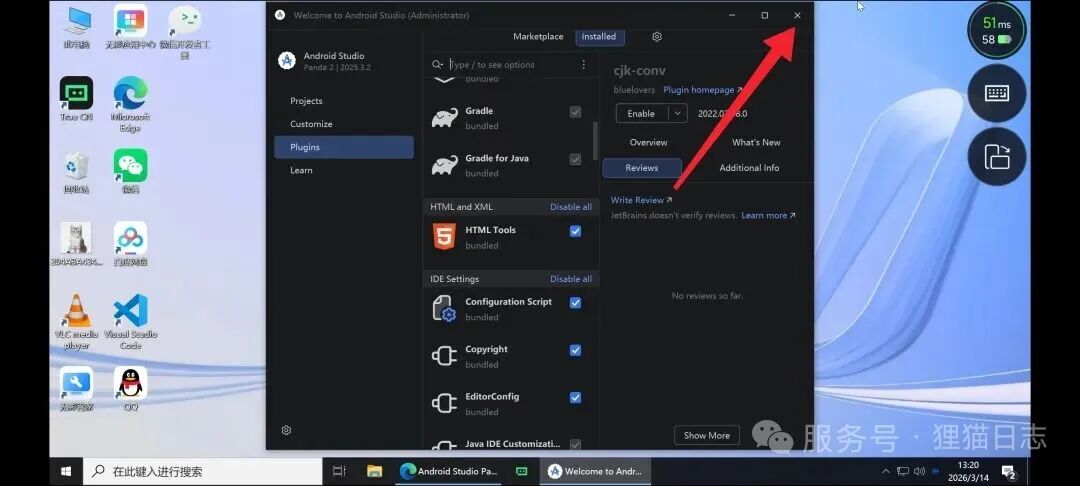This screenshot has width=1080, height=486.
Task: Open the search options three-dot menu
Action: [x=583, y=64]
